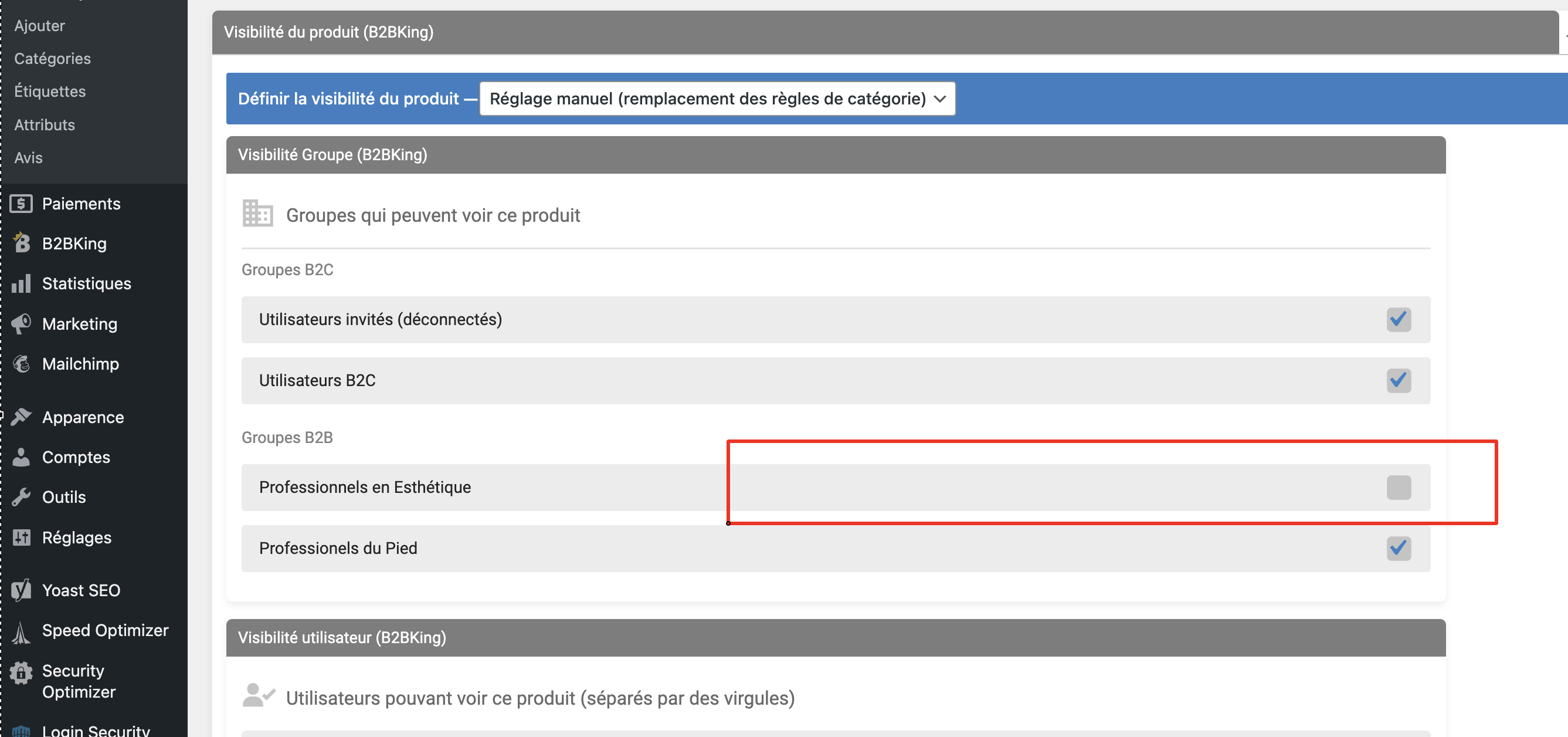Open the Catégories submenu item

pos(52,59)
